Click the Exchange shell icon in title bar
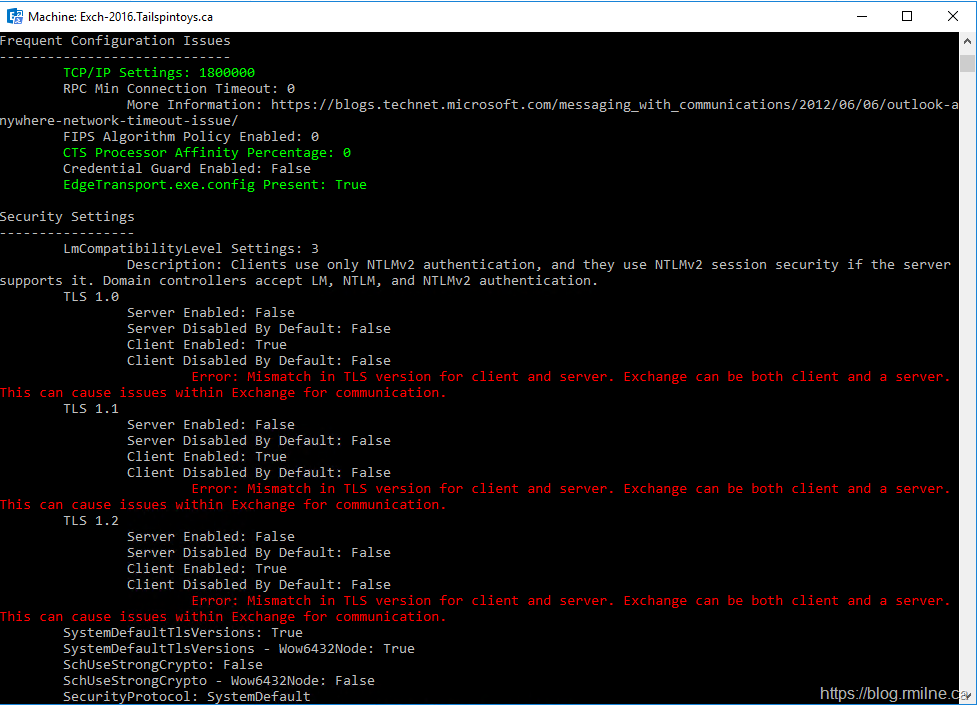 tap(14, 16)
